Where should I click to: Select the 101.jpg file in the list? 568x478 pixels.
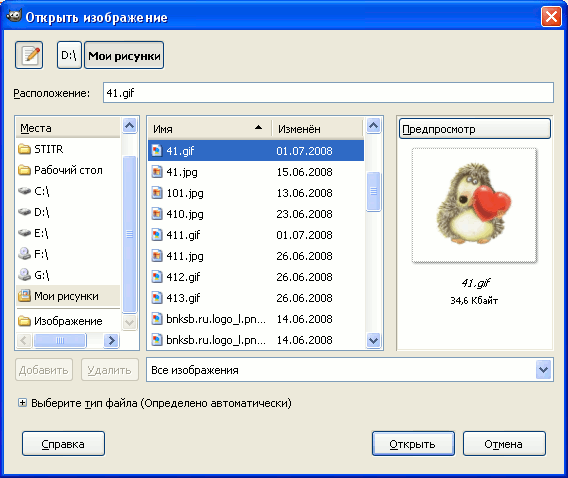(x=256, y=193)
